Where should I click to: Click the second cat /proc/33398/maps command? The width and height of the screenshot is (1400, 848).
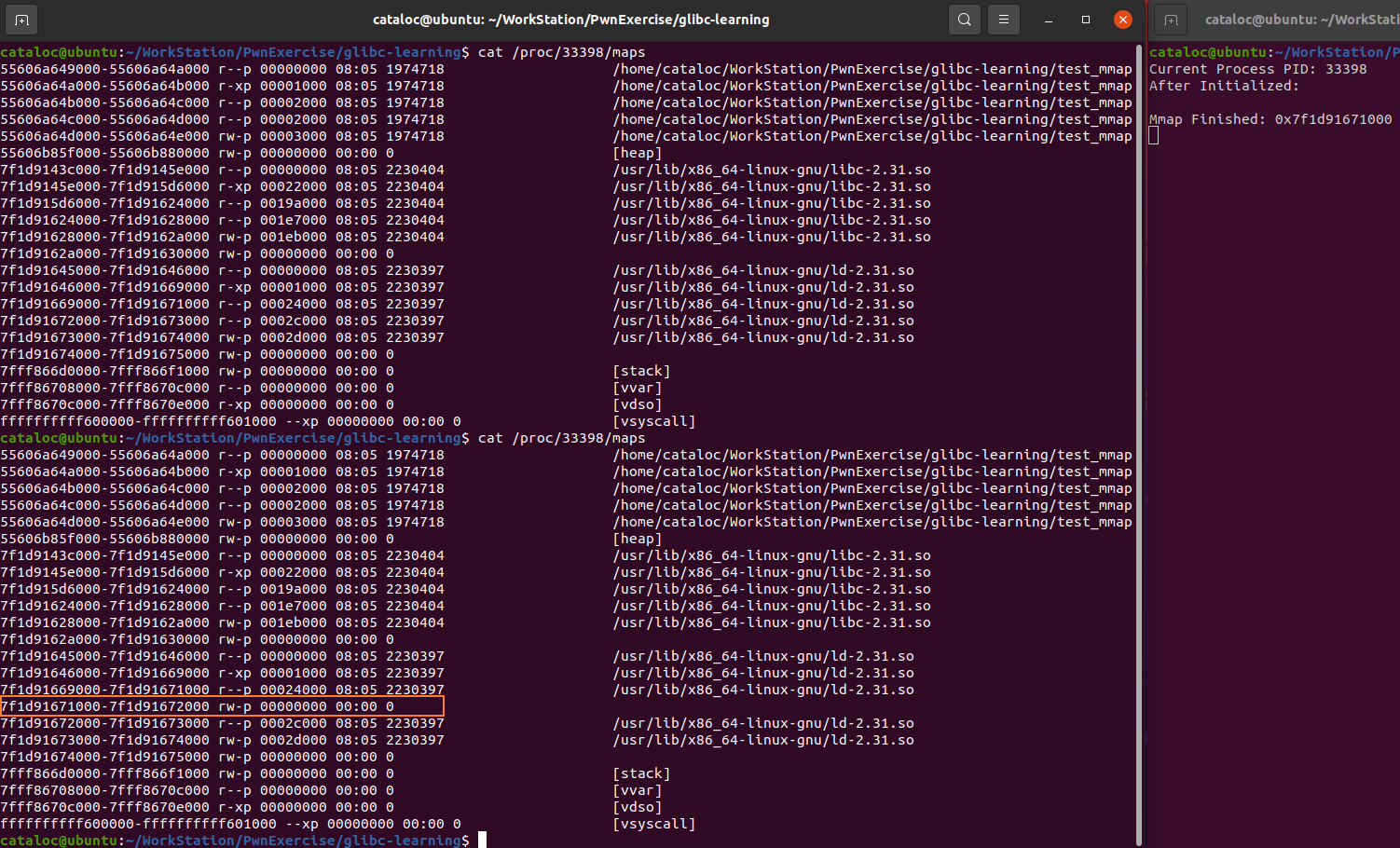561,438
